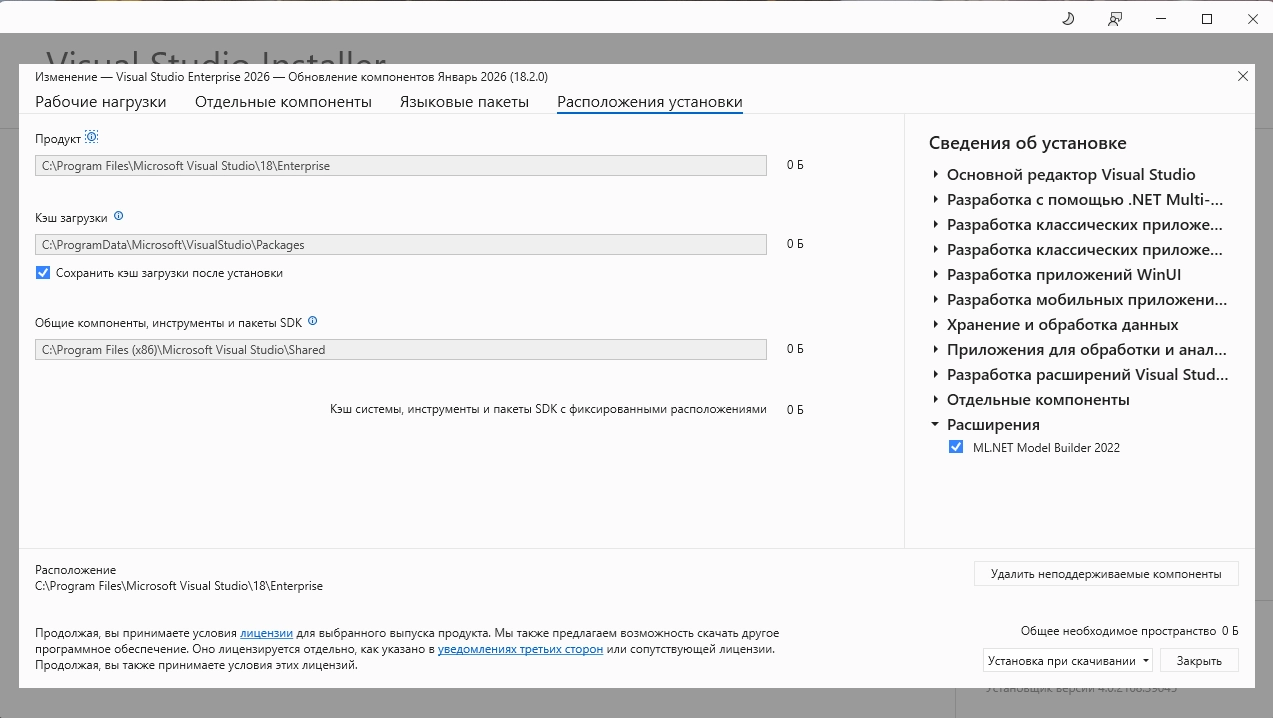Expand Основной редактор Visual Studio

pos(936,175)
